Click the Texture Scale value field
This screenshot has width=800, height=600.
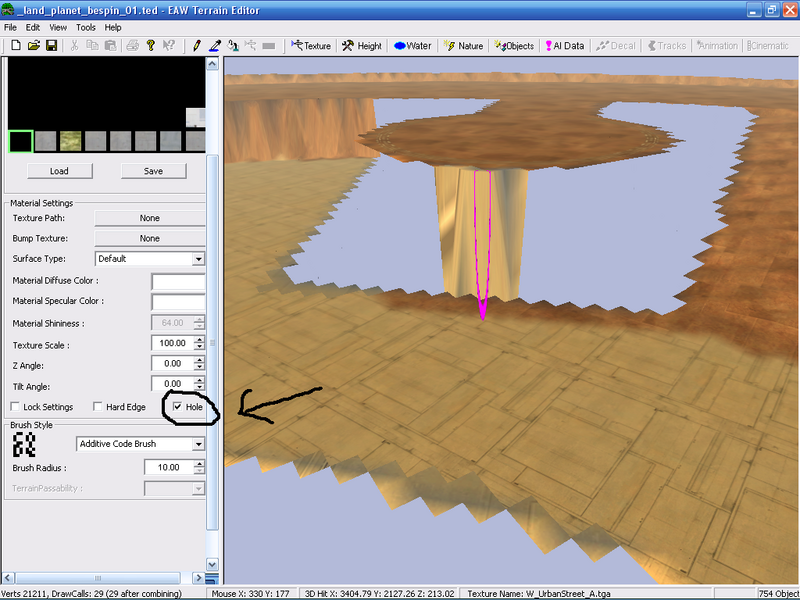click(172, 343)
